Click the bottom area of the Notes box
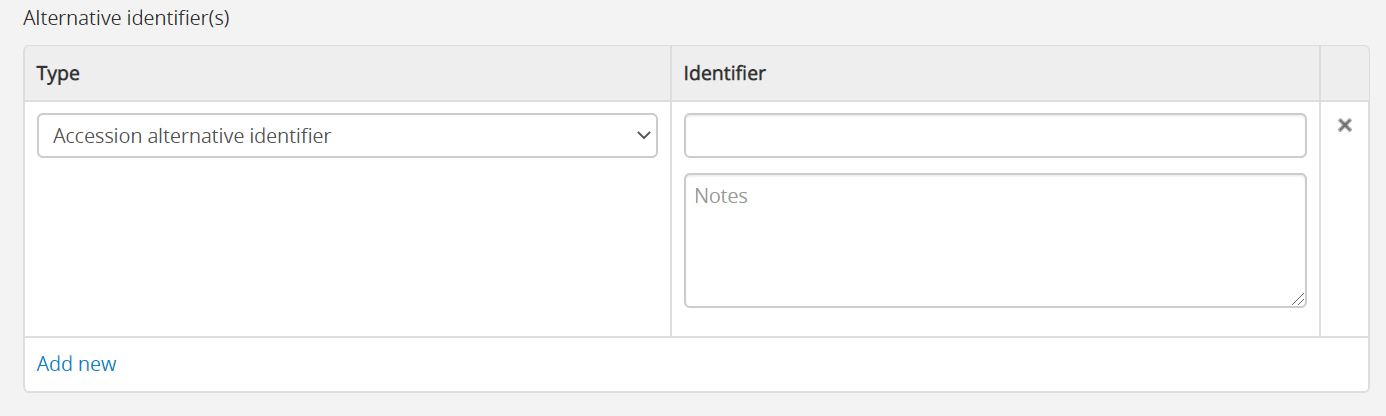This screenshot has width=1386, height=416. (994, 290)
